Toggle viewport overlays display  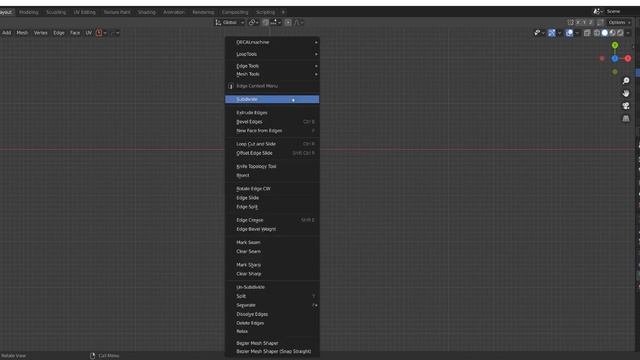(x=569, y=33)
